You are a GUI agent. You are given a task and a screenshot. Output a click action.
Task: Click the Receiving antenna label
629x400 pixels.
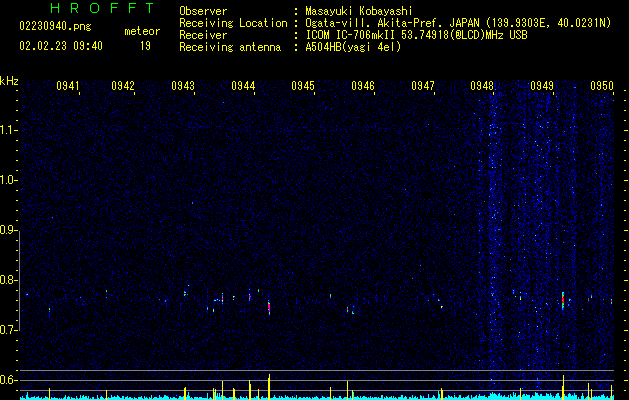pos(230,47)
